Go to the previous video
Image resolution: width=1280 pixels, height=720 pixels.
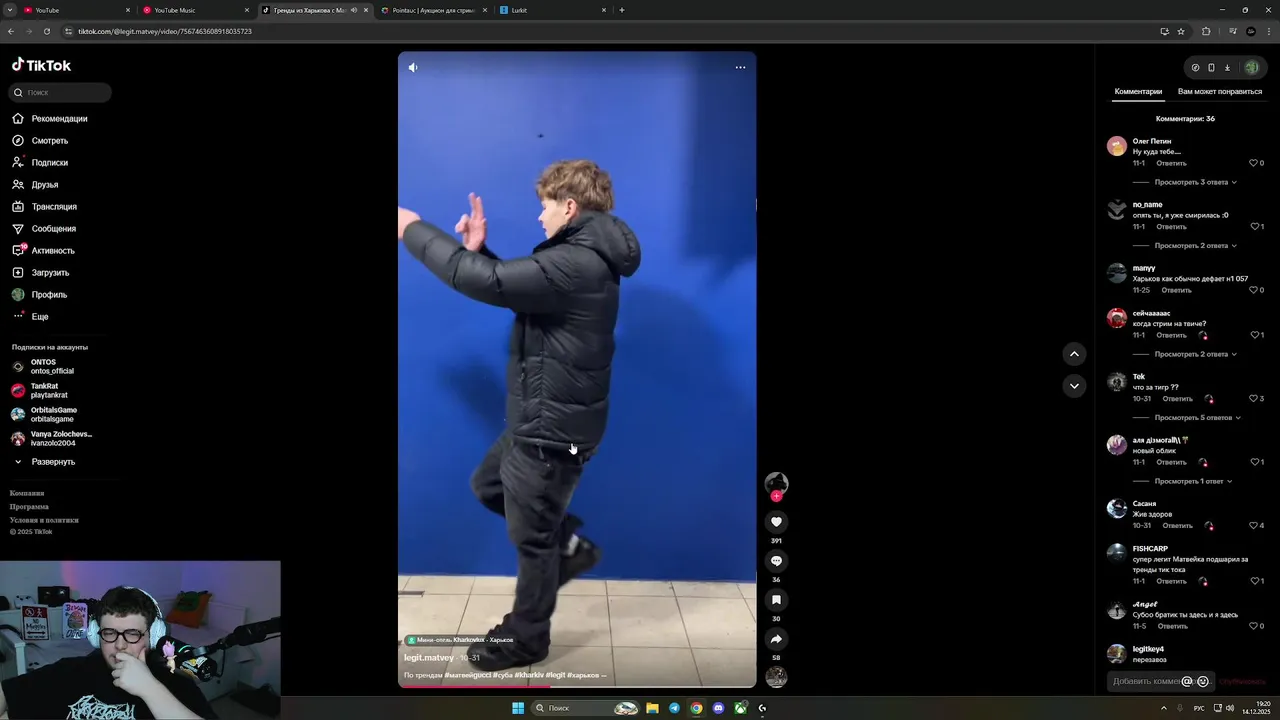tap(1074, 353)
